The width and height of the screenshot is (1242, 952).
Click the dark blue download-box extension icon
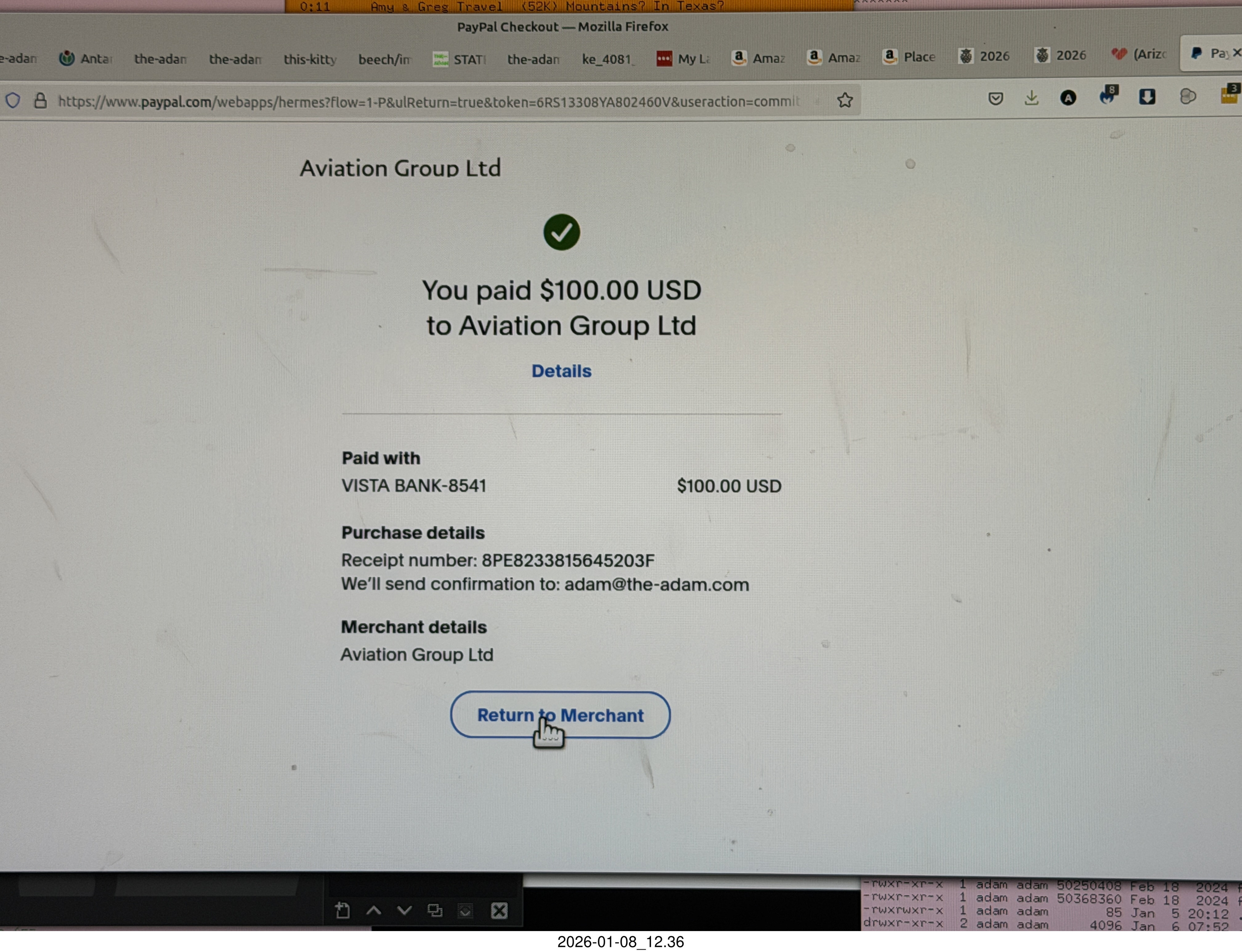pos(1147,97)
